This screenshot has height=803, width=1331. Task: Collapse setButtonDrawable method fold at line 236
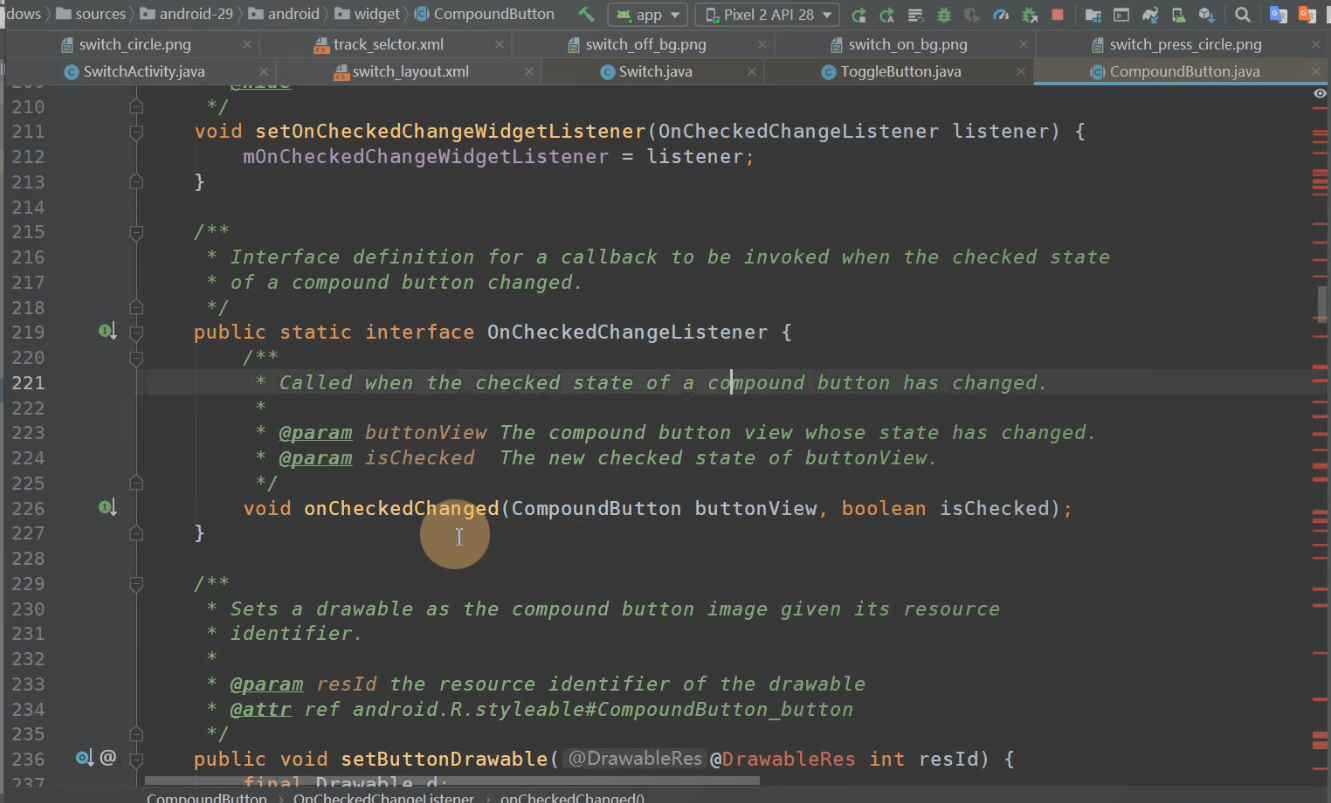(136, 759)
